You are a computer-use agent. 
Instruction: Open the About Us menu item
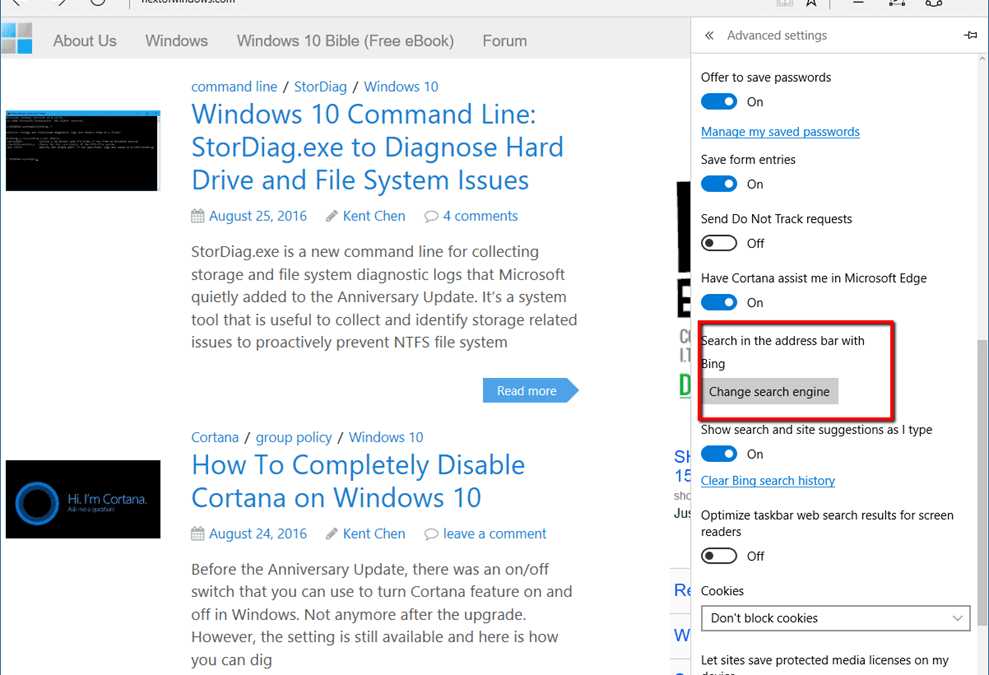coord(85,41)
